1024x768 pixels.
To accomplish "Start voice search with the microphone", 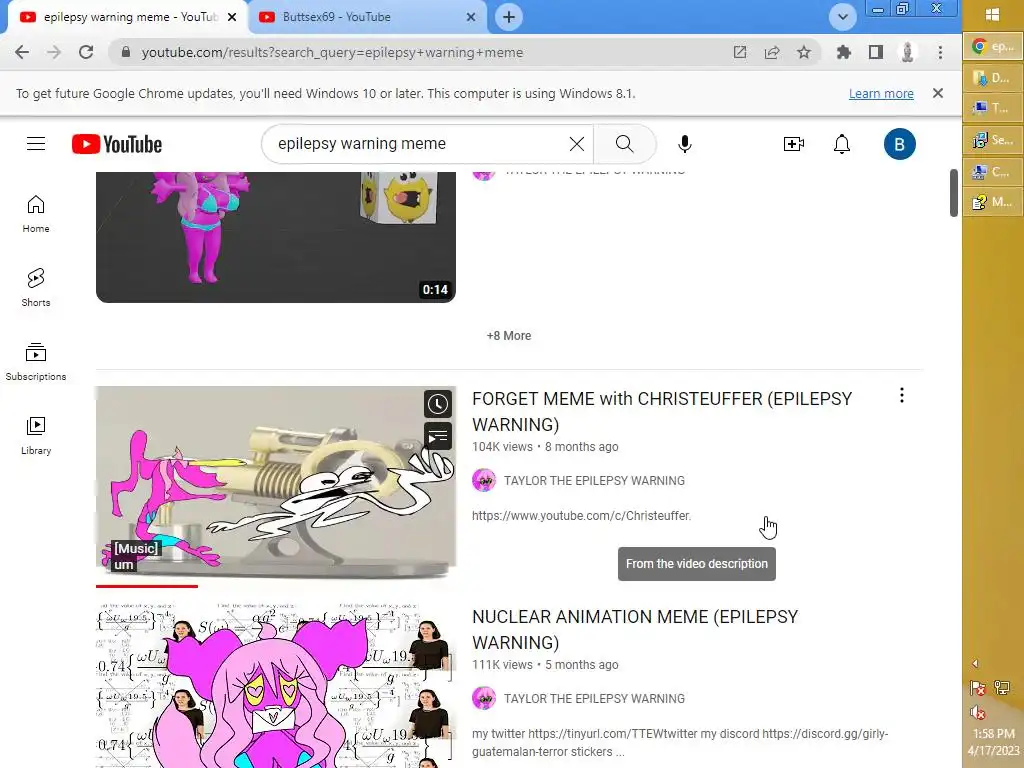I will pyautogui.click(x=684, y=144).
